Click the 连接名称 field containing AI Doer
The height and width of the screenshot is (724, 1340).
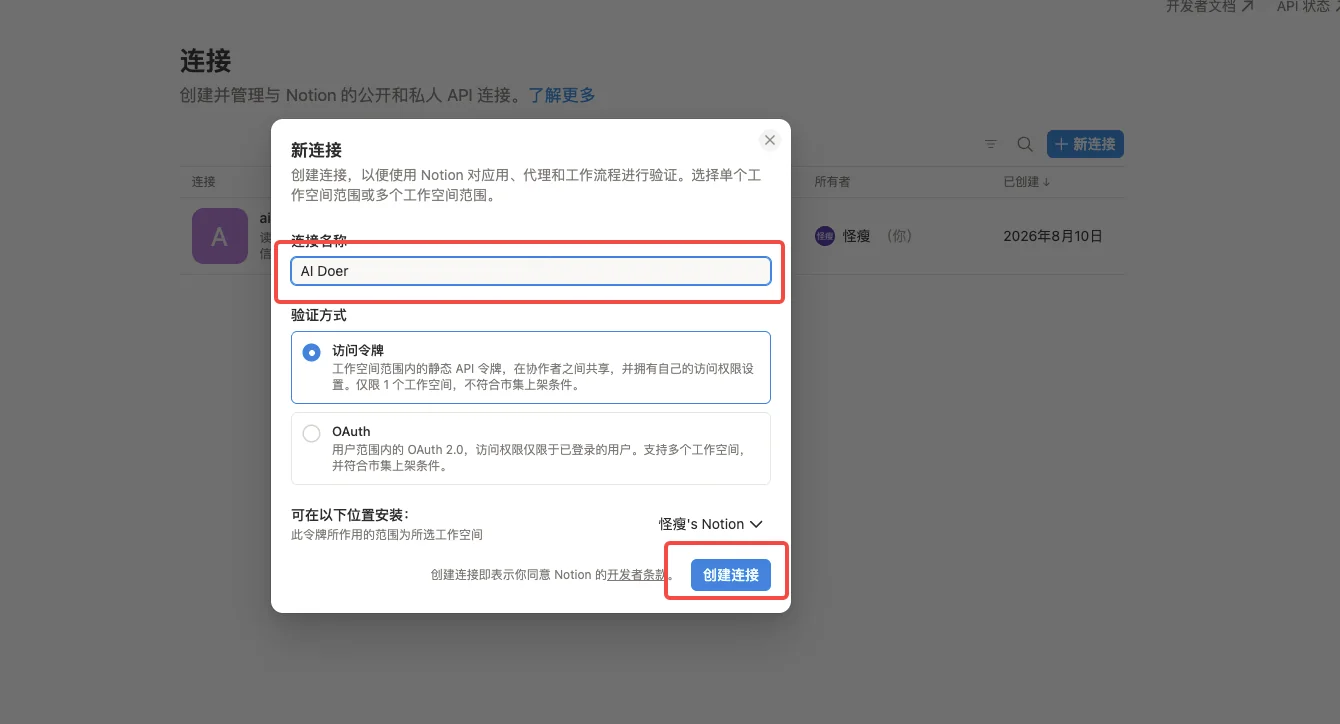[531, 271]
